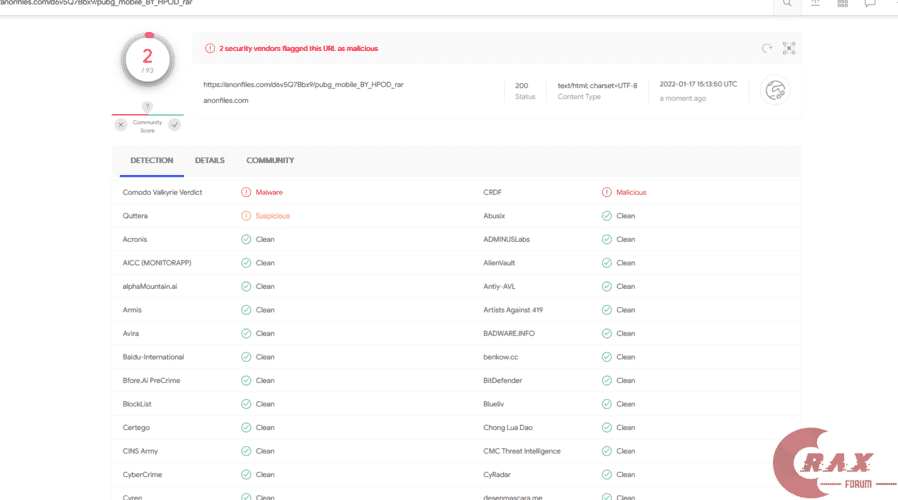The width and height of the screenshot is (898, 500).
Task: Click the warning icon beside flagged message
Action: 210,48
